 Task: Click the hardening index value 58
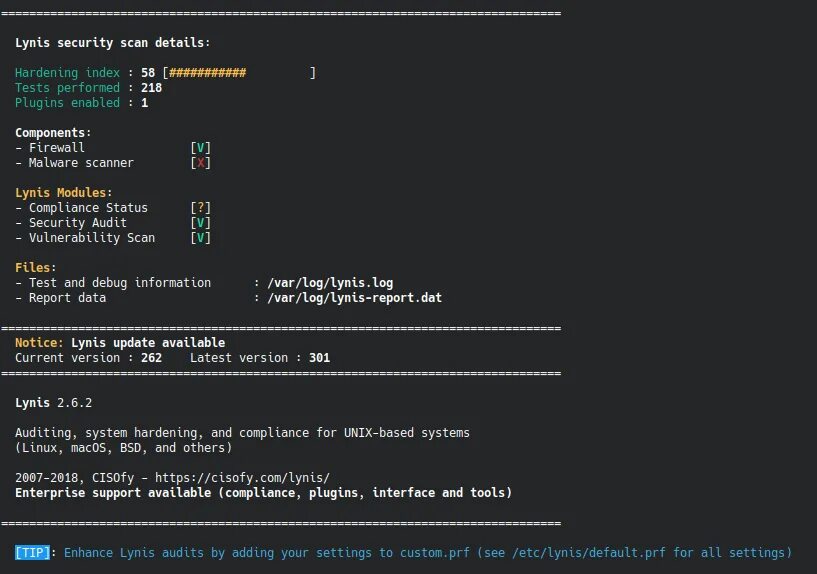(148, 73)
